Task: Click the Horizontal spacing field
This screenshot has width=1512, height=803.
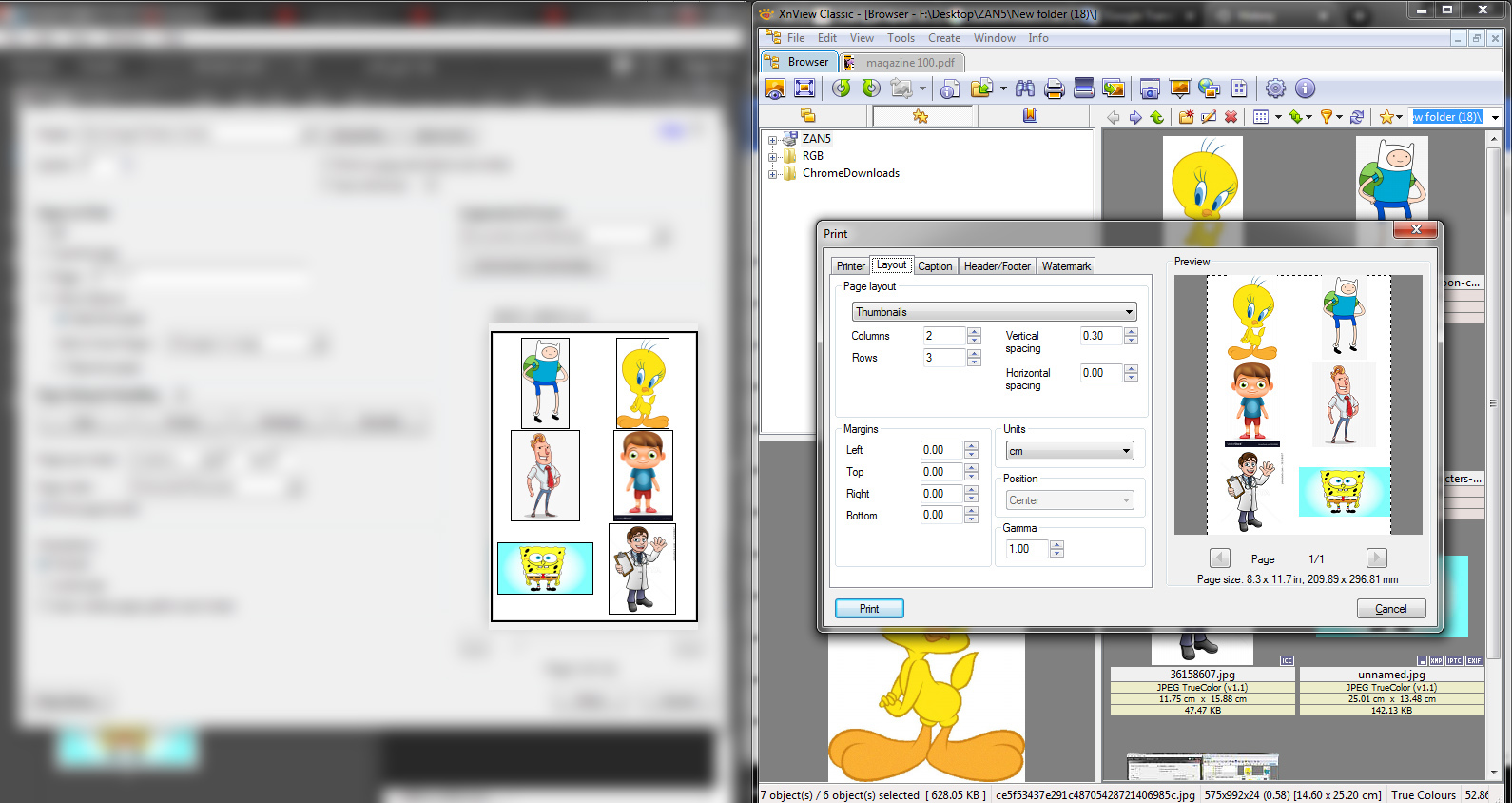Action: pyautogui.click(x=1101, y=373)
